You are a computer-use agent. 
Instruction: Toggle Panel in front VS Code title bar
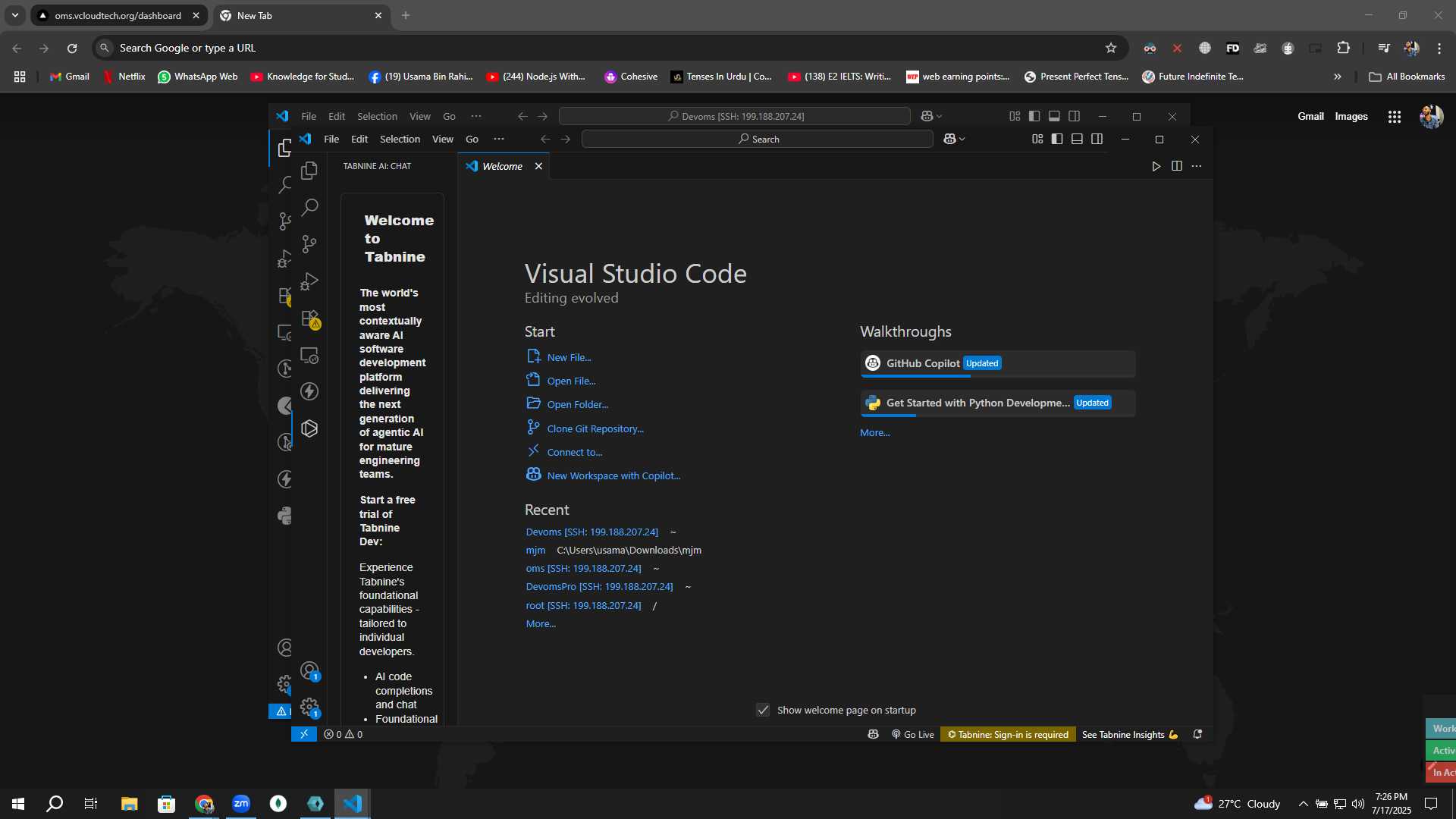coord(1077,139)
